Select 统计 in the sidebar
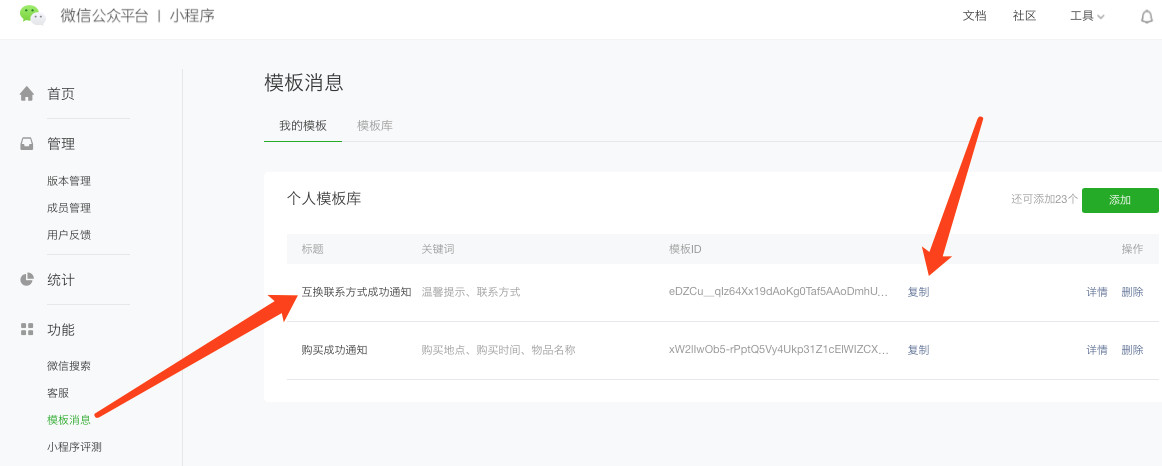 point(61,280)
